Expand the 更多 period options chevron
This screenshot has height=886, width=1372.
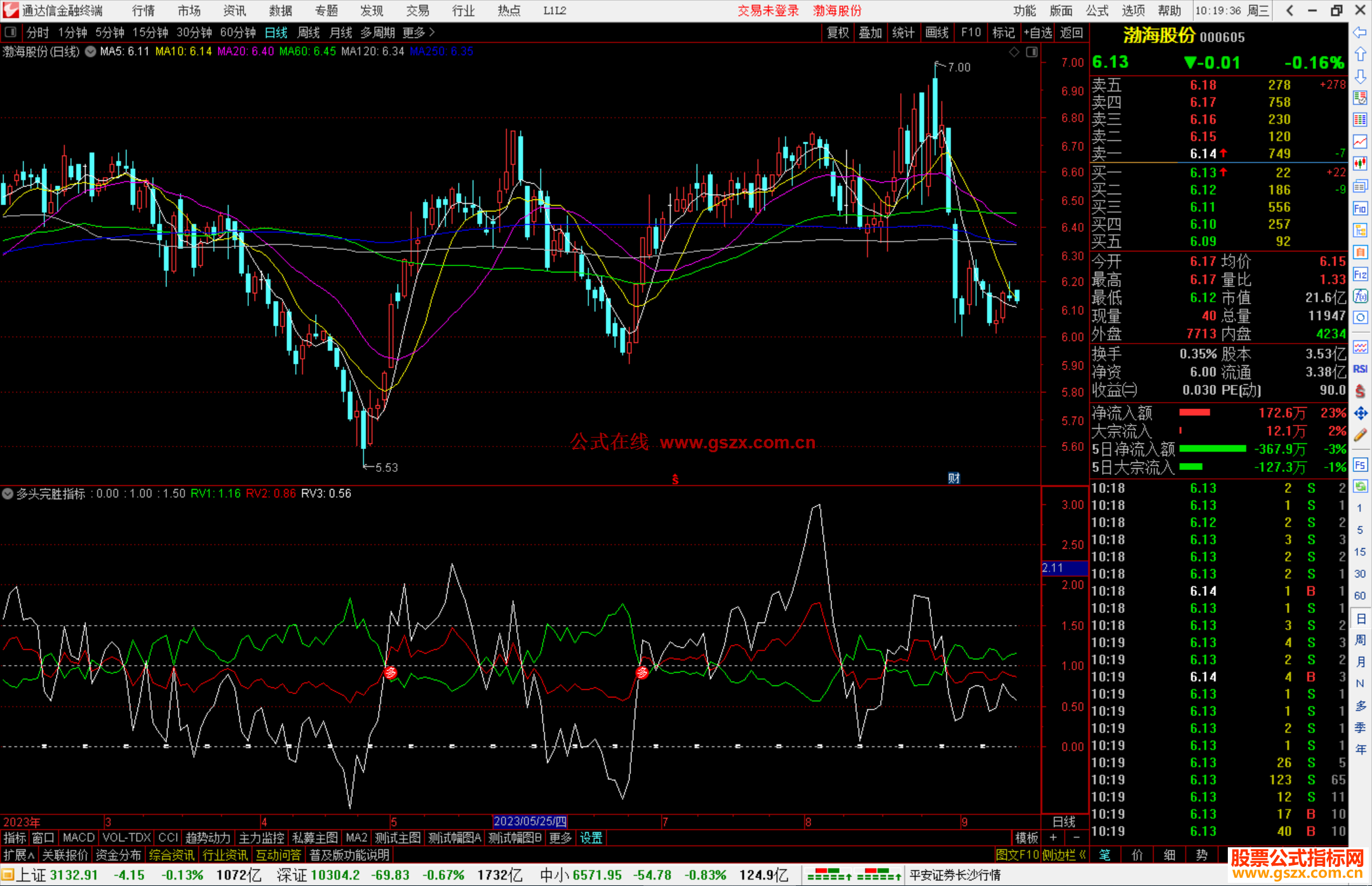(x=433, y=32)
